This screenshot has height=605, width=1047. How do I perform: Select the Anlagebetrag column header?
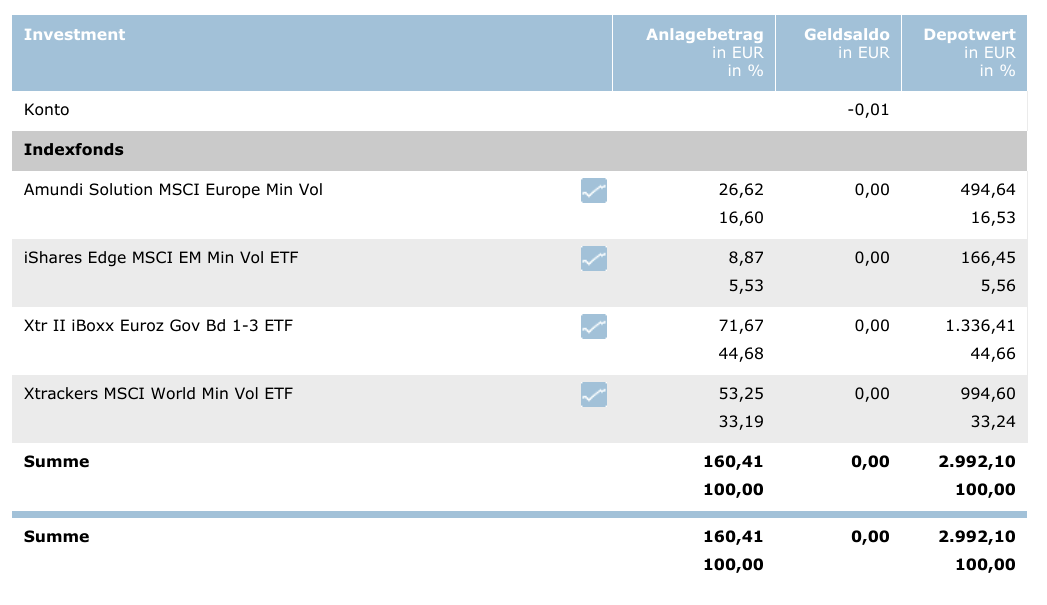pyautogui.click(x=704, y=35)
